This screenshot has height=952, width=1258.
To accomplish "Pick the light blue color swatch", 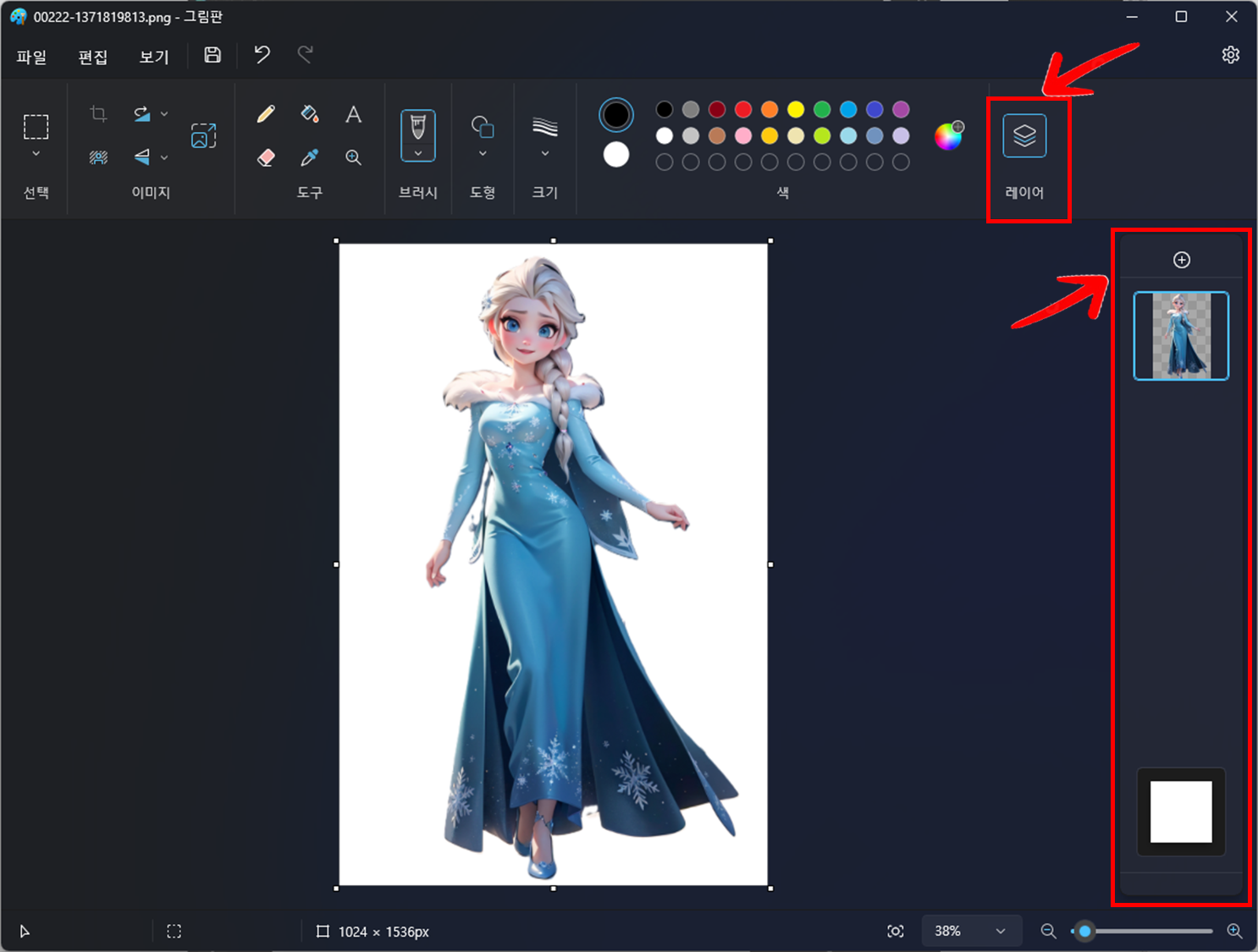I will (848, 135).
